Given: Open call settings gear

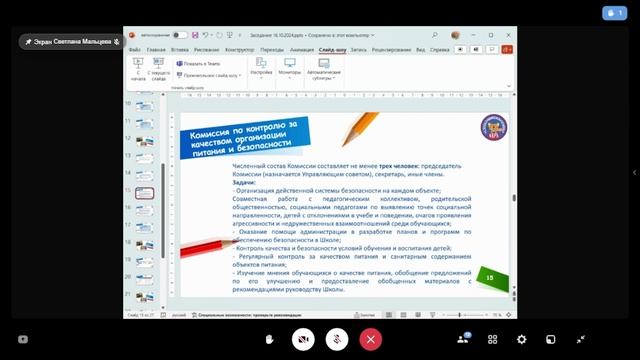Looking at the screenshot, I should pyautogui.click(x=521, y=339).
